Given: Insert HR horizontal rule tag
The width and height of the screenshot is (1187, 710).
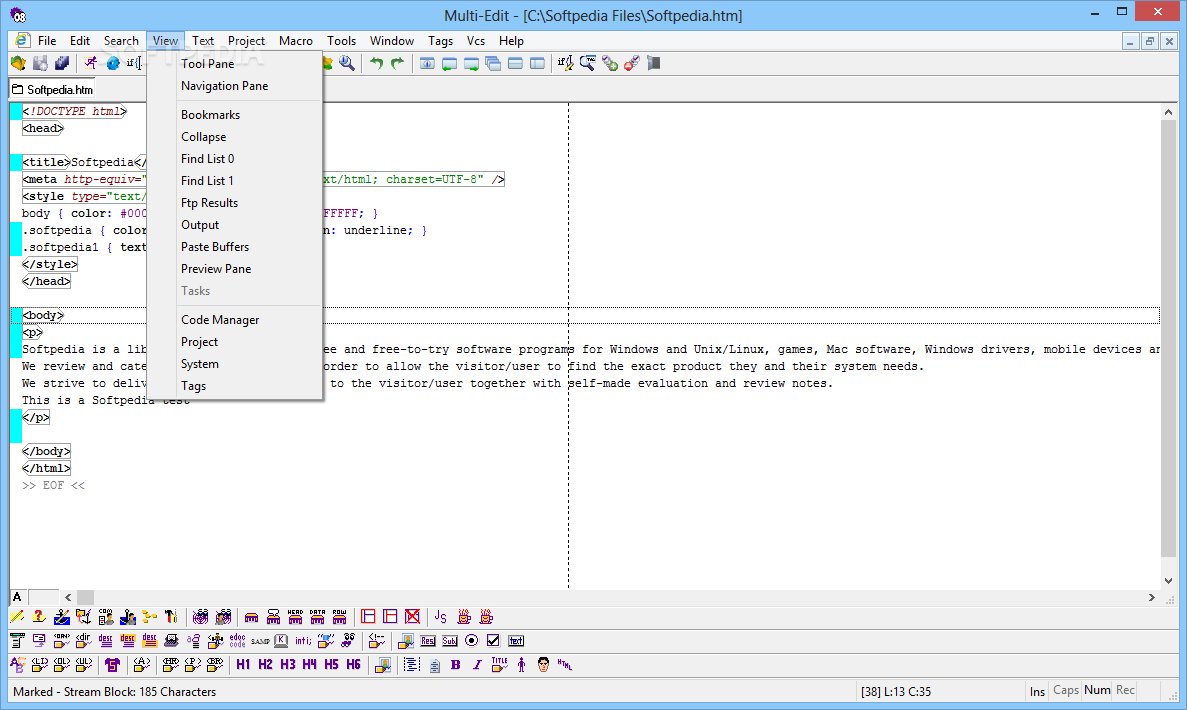Looking at the screenshot, I should (x=171, y=665).
